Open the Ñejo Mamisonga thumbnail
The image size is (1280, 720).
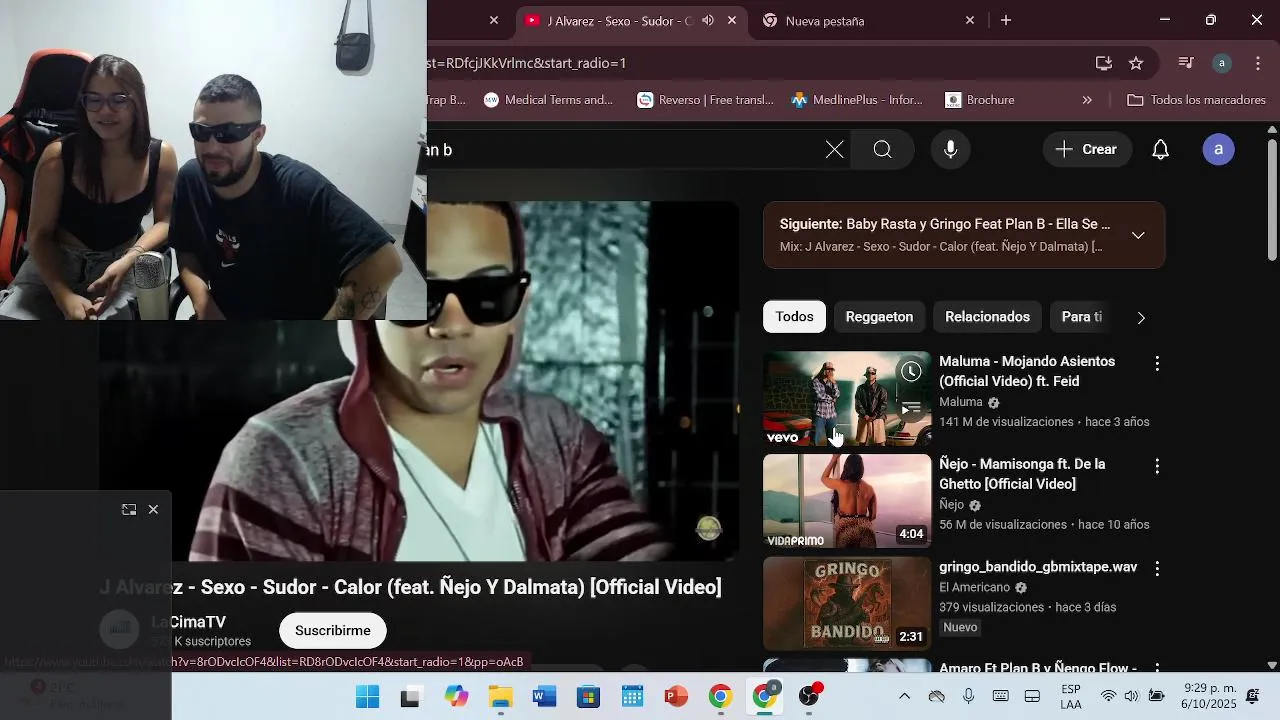(847, 501)
